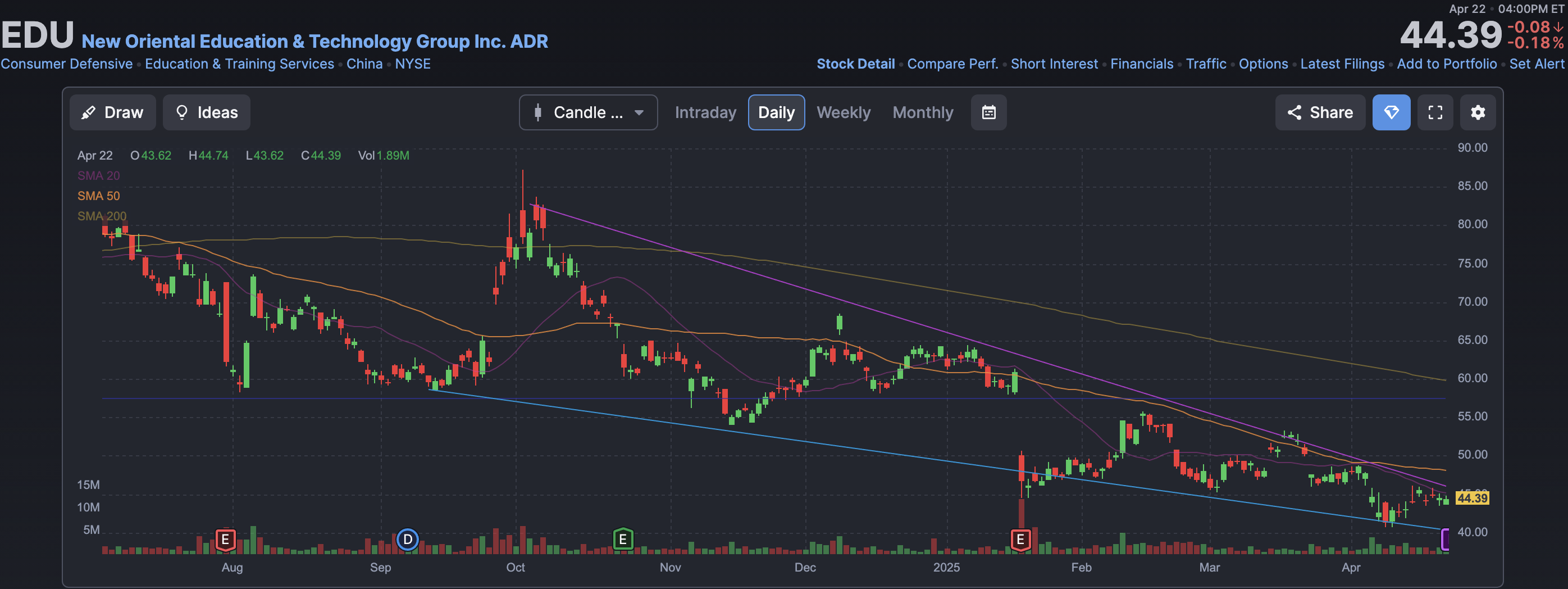The height and width of the screenshot is (589, 1568).
Task: Select the Daily timeframe
Action: (776, 112)
